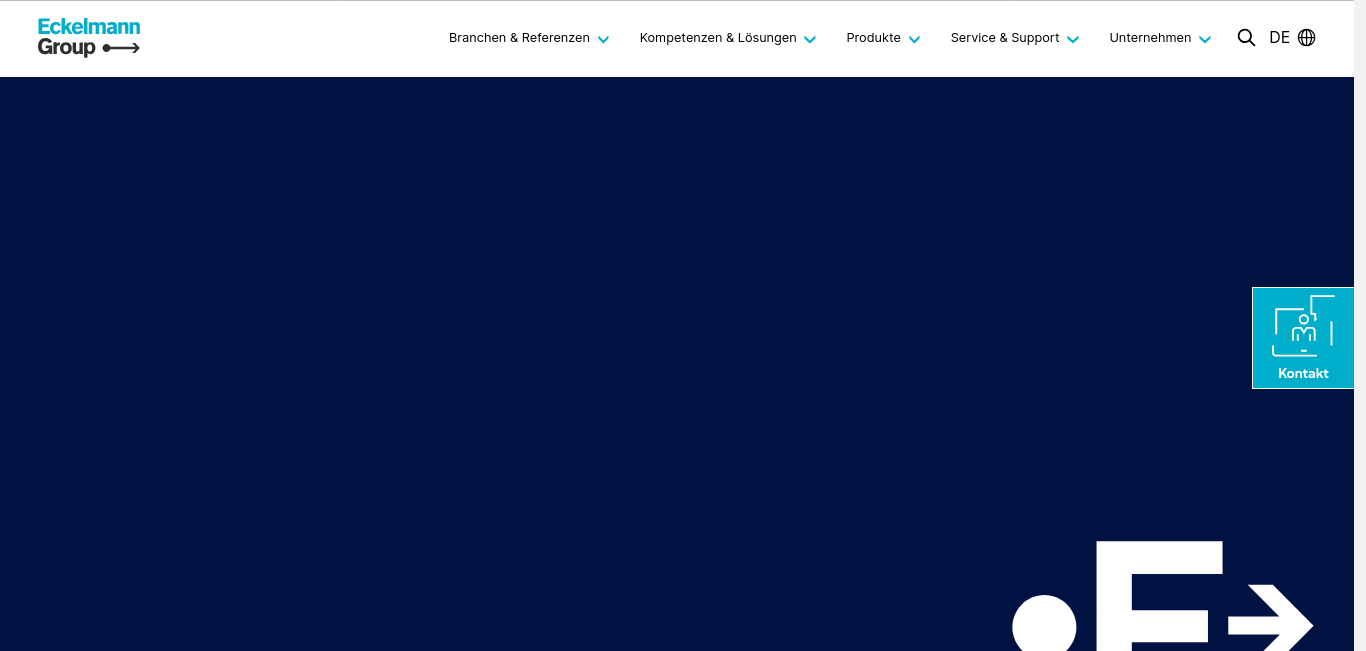This screenshot has height=651, width=1366.
Task: Open the Service & Support menu
Action: click(x=1005, y=38)
